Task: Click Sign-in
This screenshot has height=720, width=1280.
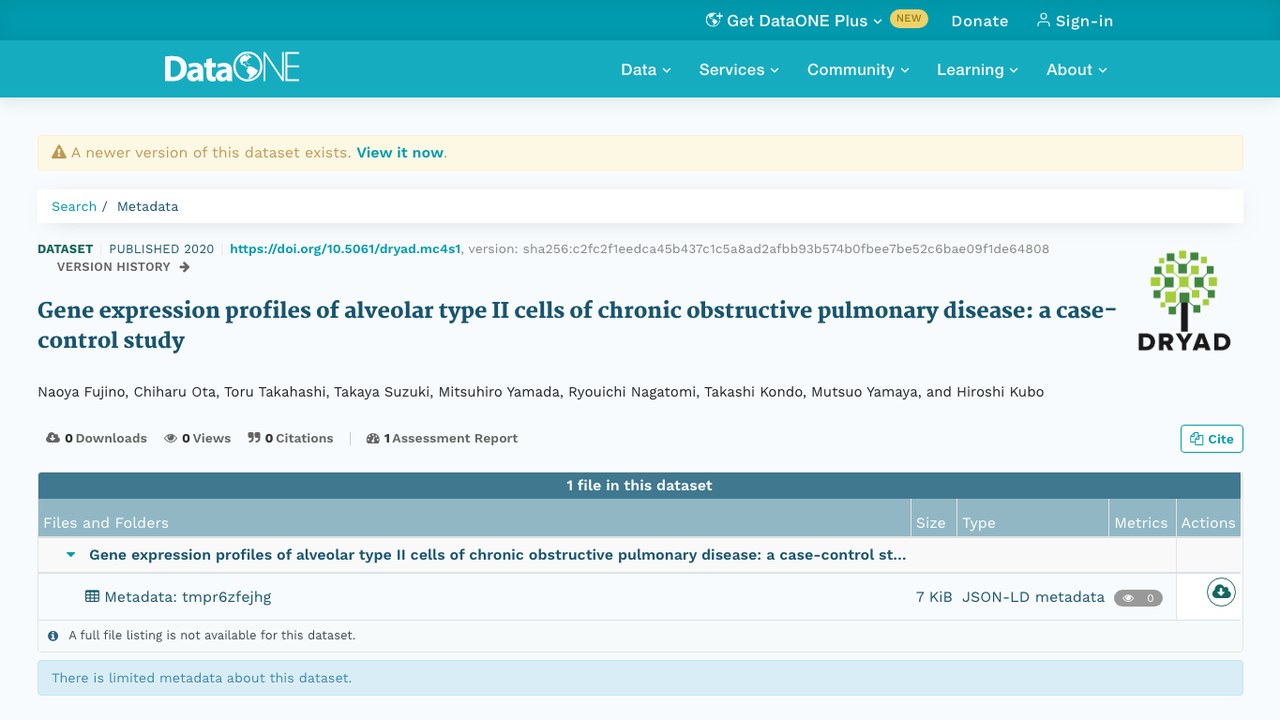Action: tap(1074, 20)
